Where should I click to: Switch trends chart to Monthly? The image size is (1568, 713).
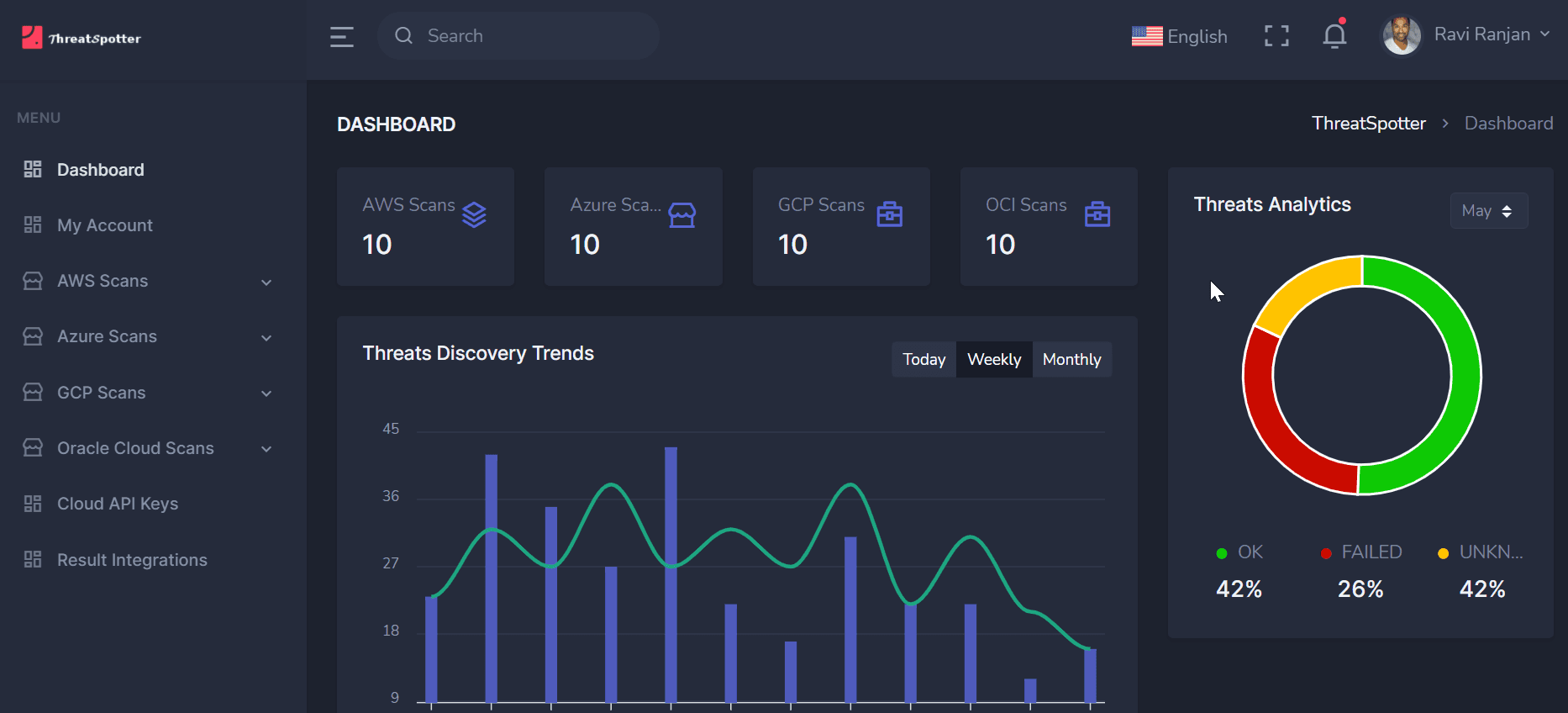[x=1071, y=360]
